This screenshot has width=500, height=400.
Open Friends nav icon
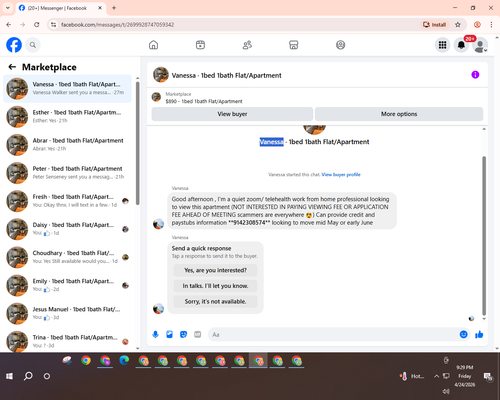pos(247,45)
